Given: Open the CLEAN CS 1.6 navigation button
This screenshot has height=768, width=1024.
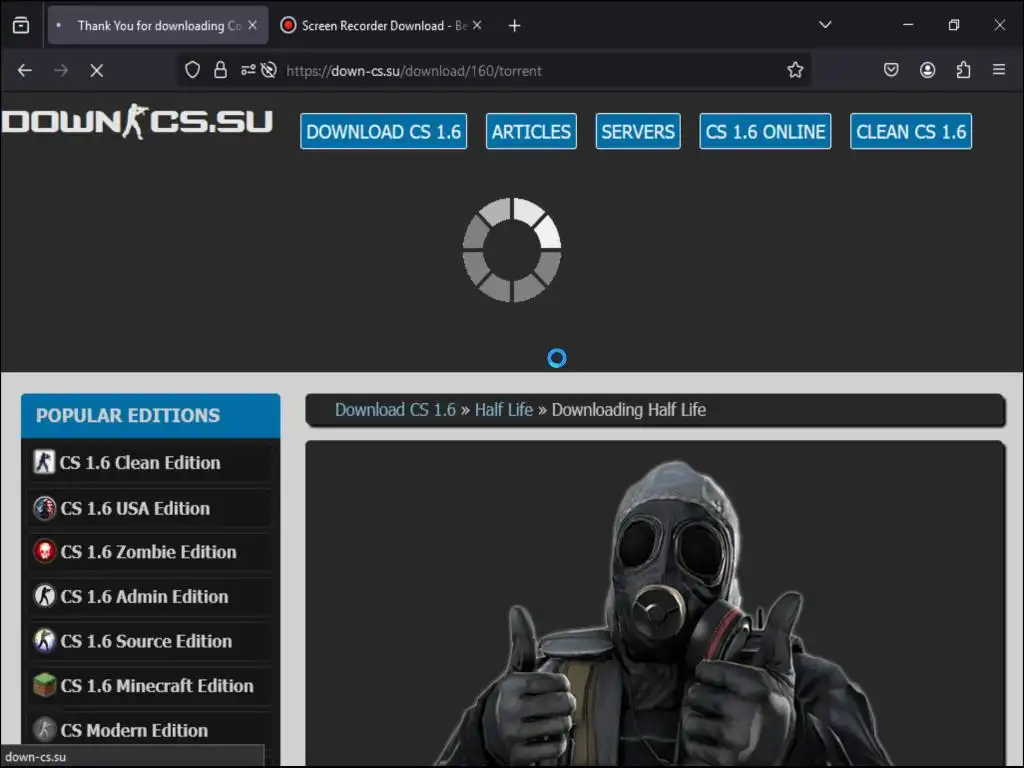Looking at the screenshot, I should pos(911,131).
